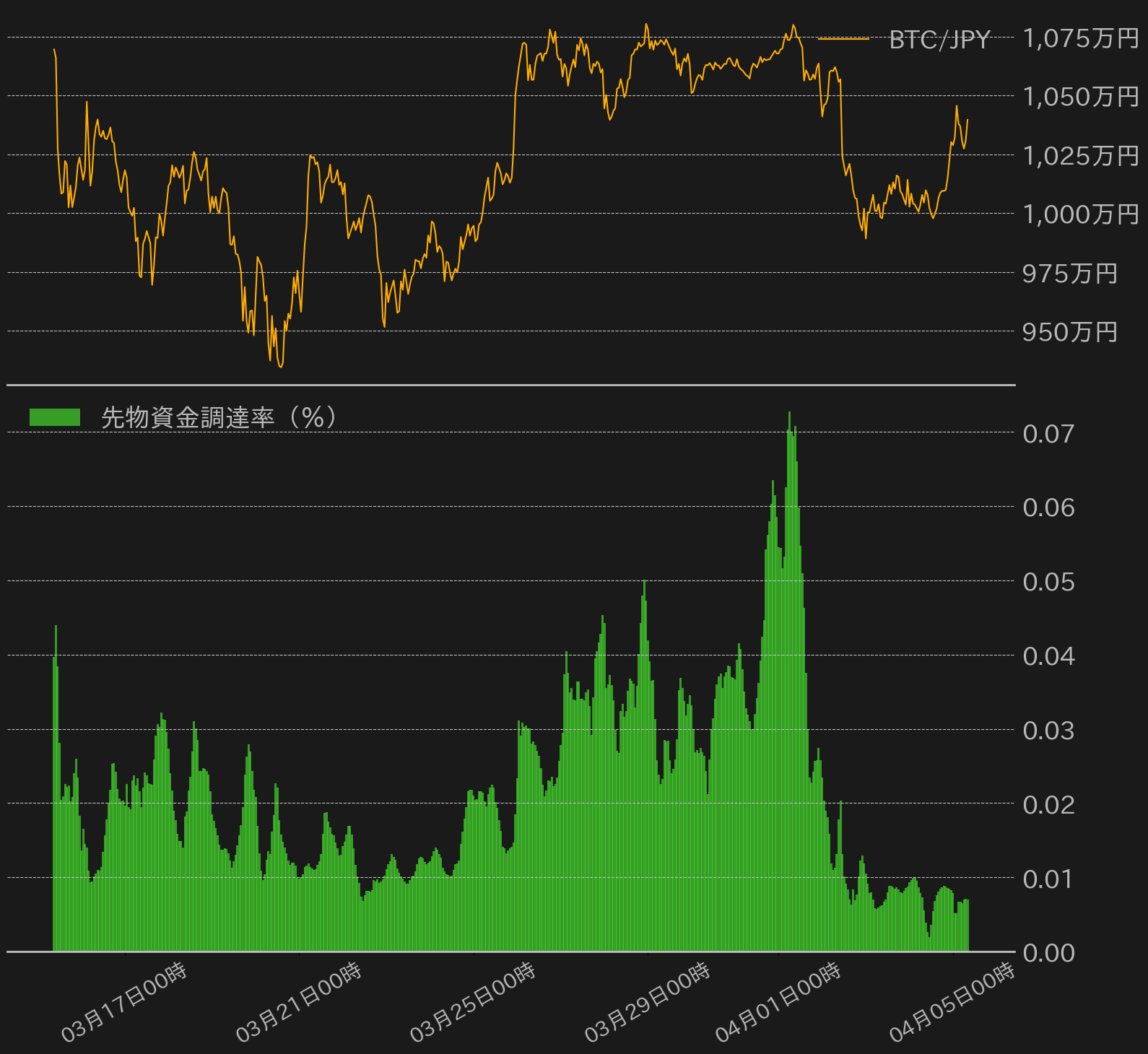The height and width of the screenshot is (1054, 1148).
Task: Click the 03月17日00時 date label
Action: coord(124,1003)
